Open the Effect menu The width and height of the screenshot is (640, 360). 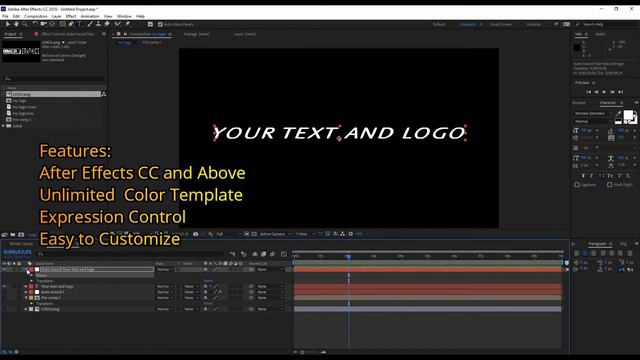tap(71, 16)
